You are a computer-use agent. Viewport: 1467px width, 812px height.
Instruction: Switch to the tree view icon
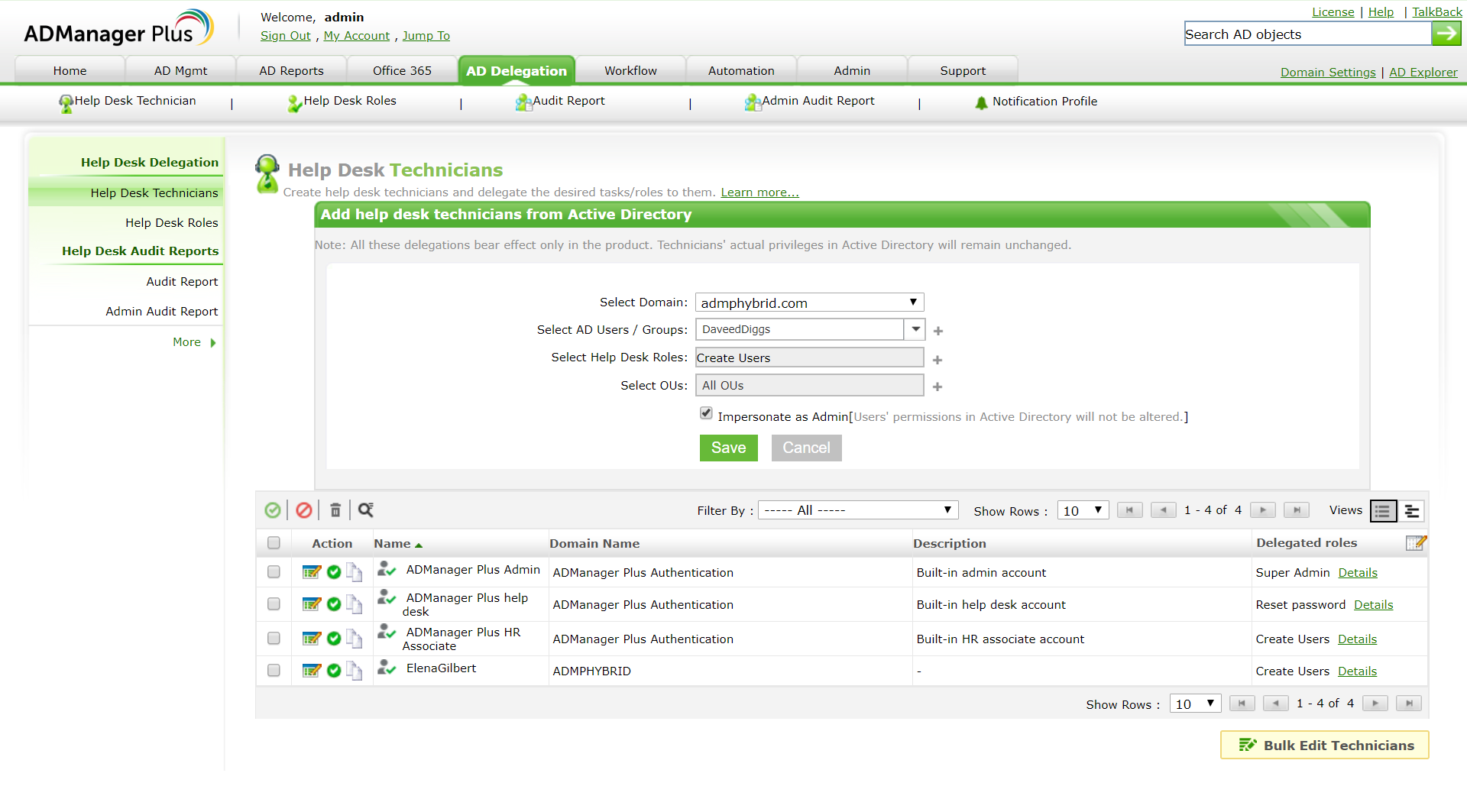coord(1412,511)
